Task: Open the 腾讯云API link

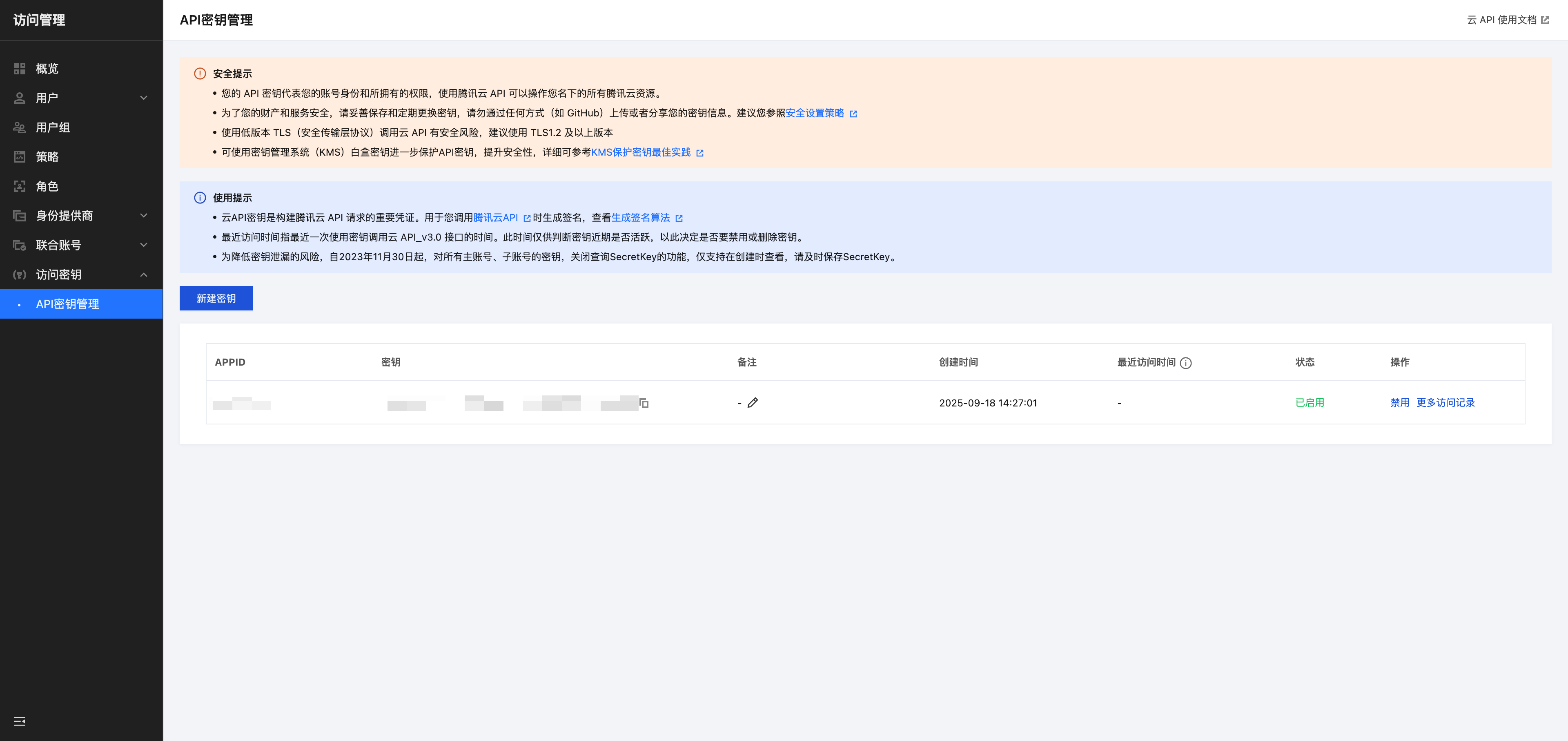Action: pyautogui.click(x=495, y=217)
